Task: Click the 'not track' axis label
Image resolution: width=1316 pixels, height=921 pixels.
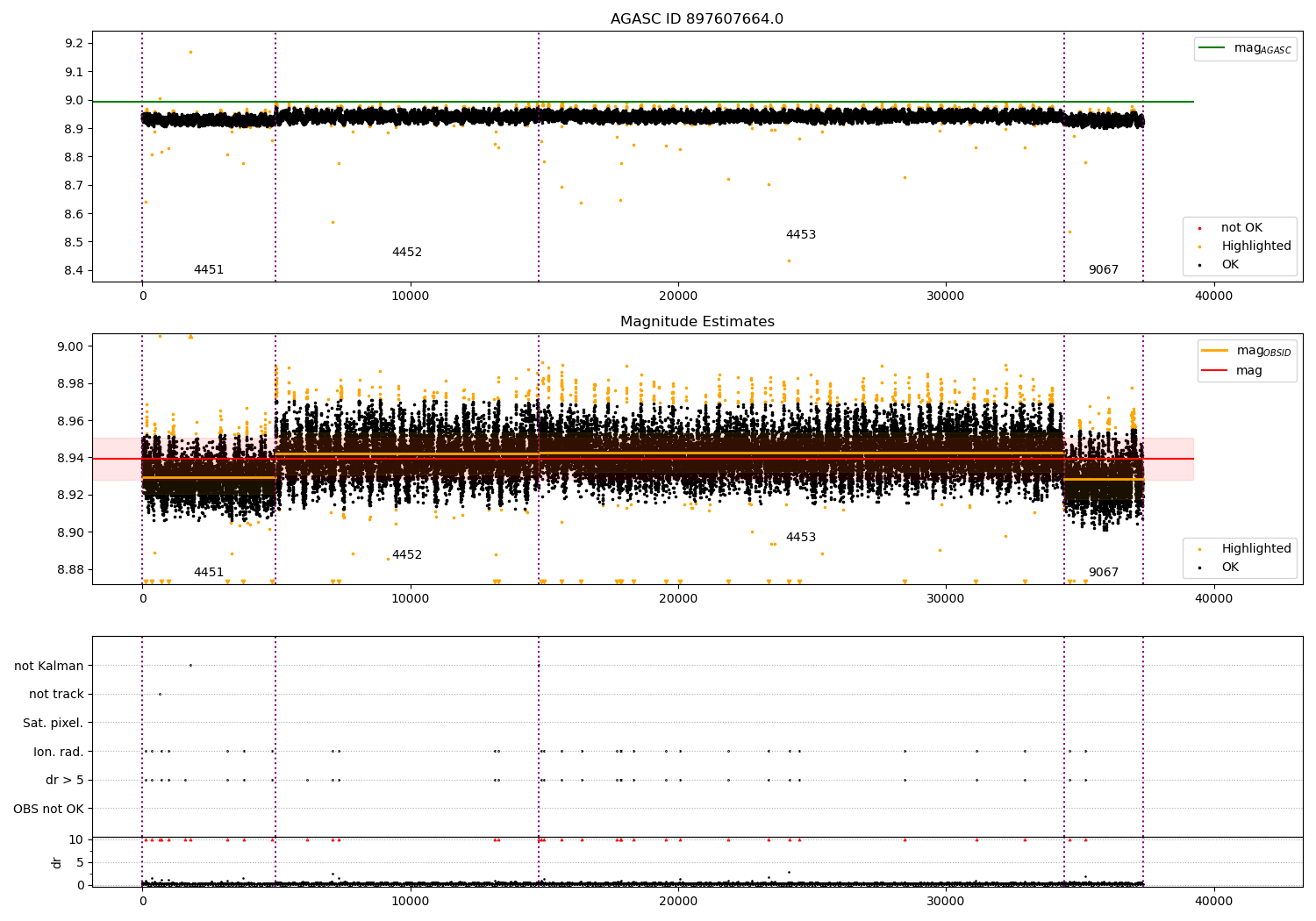Action: 56,695
